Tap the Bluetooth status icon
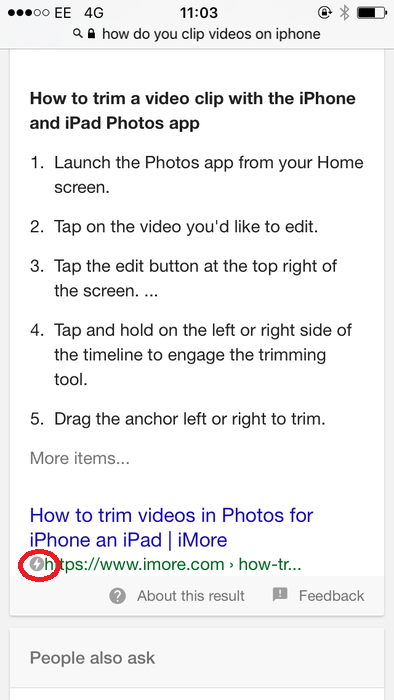The height and width of the screenshot is (700, 394). point(344,13)
